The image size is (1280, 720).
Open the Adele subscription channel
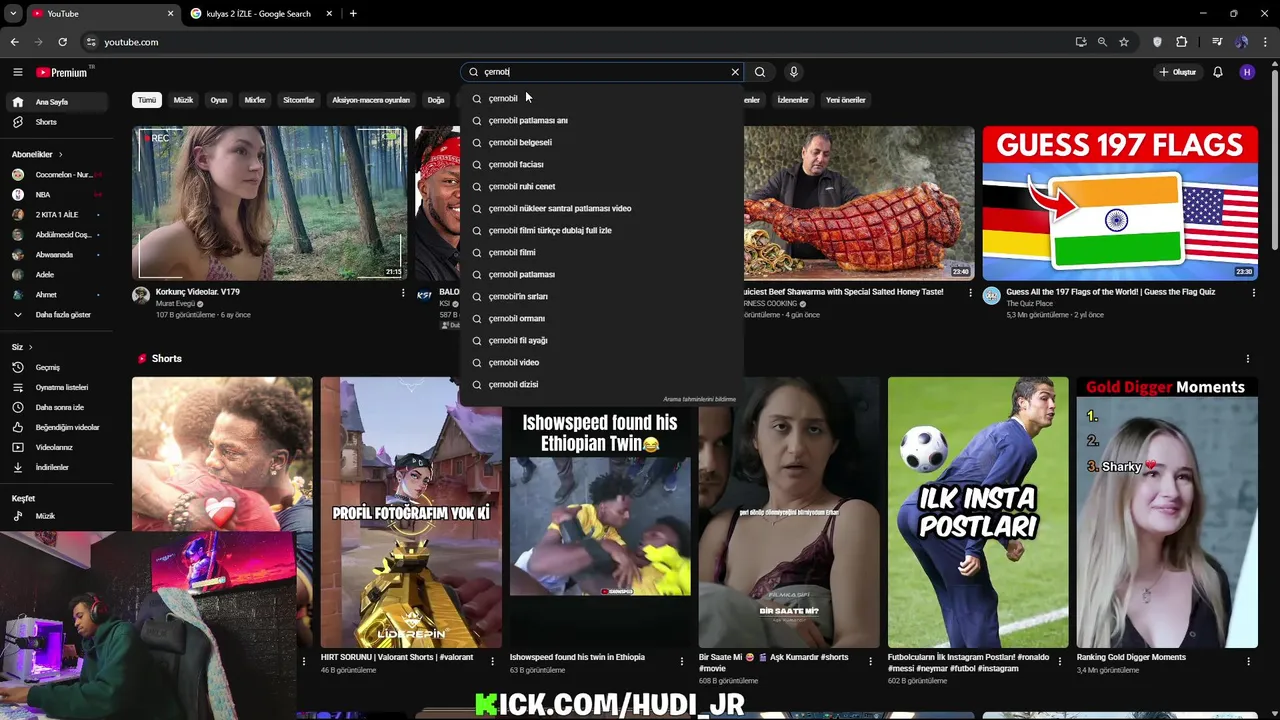[57, 274]
